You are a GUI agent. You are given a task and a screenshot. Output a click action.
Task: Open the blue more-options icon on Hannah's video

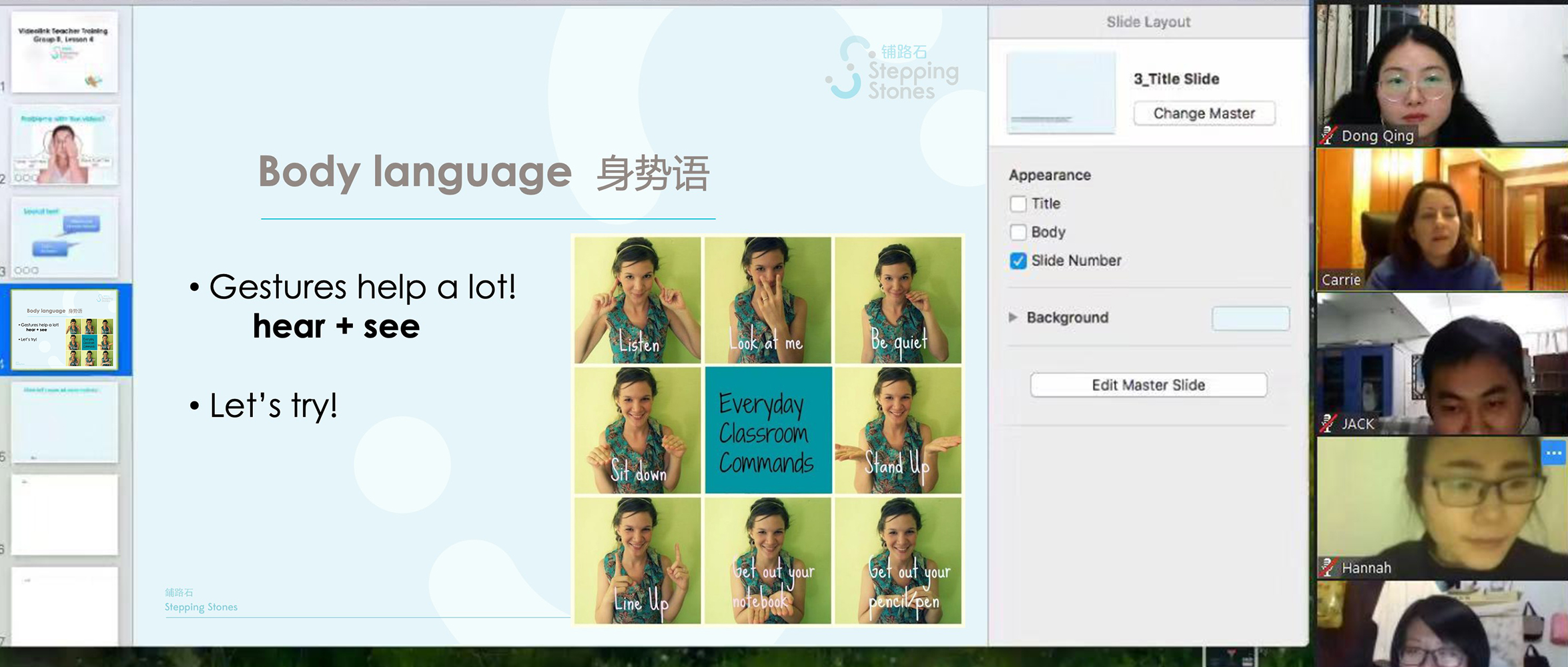pyautogui.click(x=1553, y=453)
